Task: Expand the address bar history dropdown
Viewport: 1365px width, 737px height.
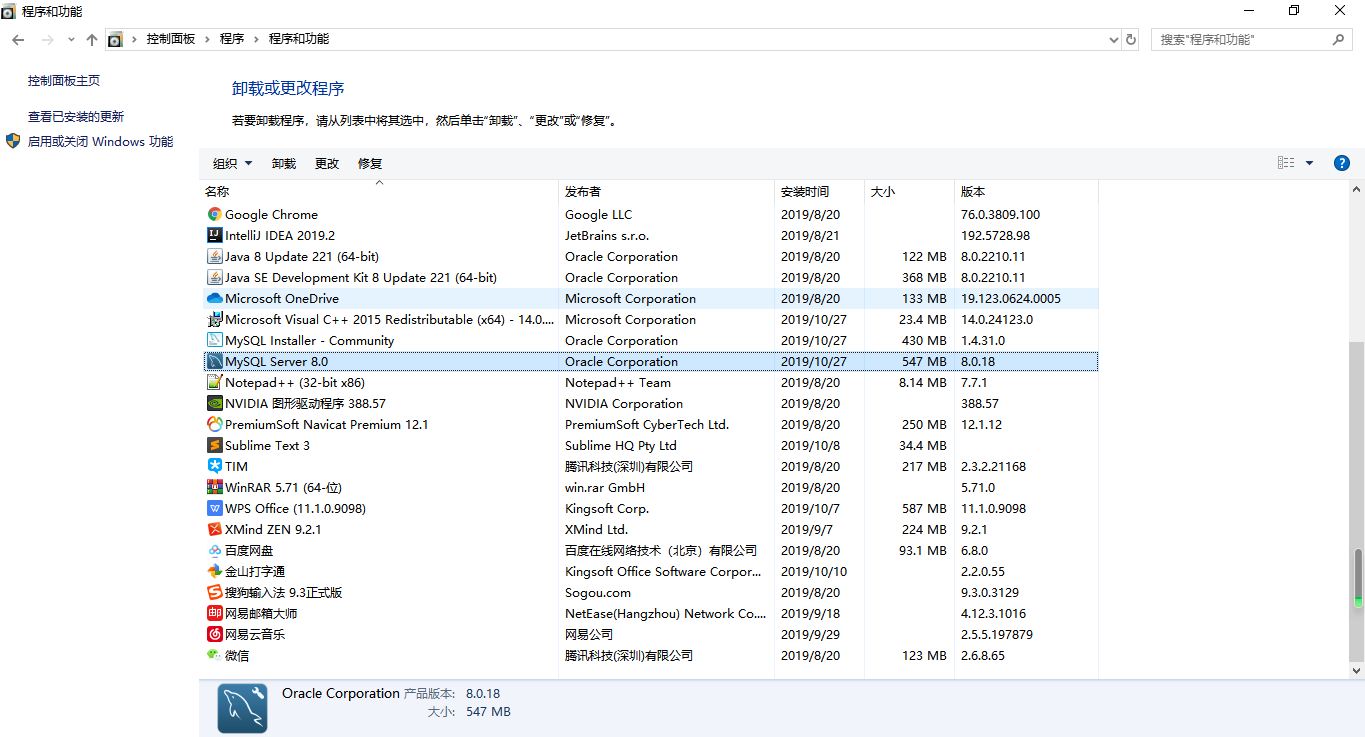Action: coord(1113,38)
